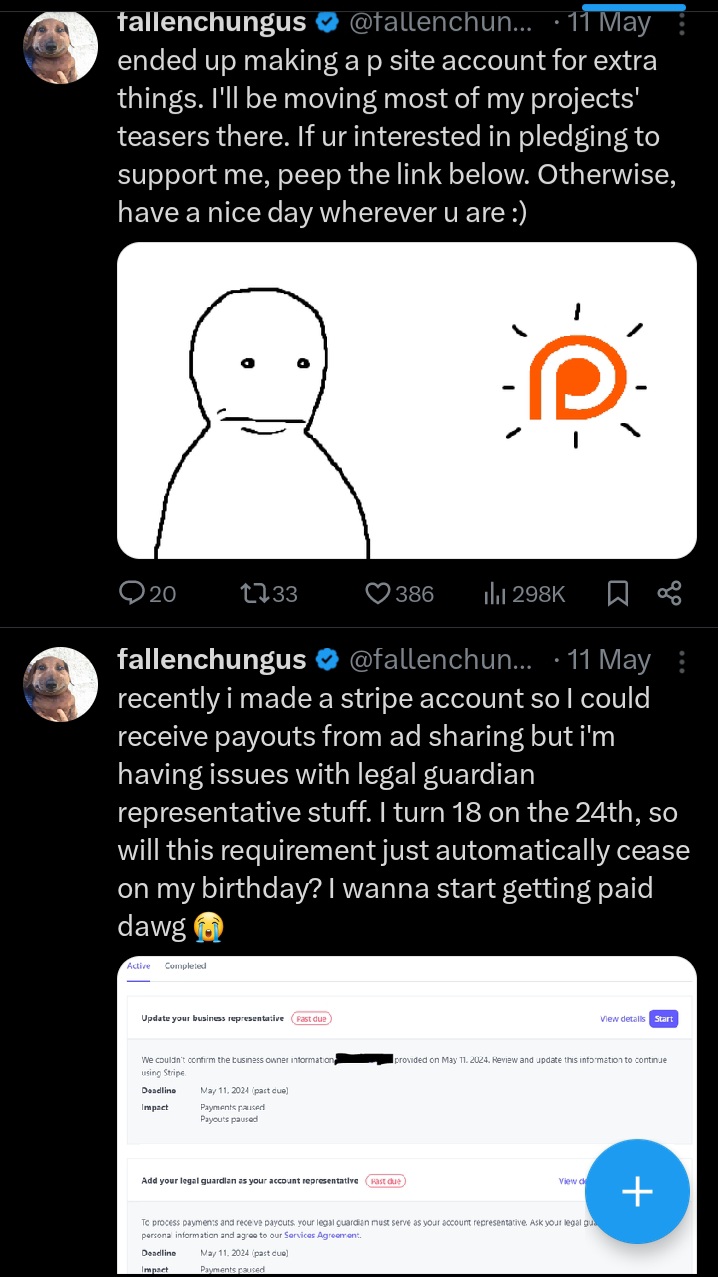Tap the verified badge on the Stripe tweet
The height and width of the screenshot is (1277, 718).
pos(326,660)
